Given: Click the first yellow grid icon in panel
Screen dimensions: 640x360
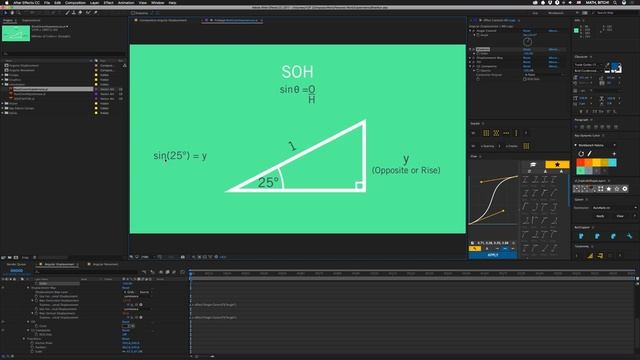Looking at the screenshot, I should tap(486, 133).
